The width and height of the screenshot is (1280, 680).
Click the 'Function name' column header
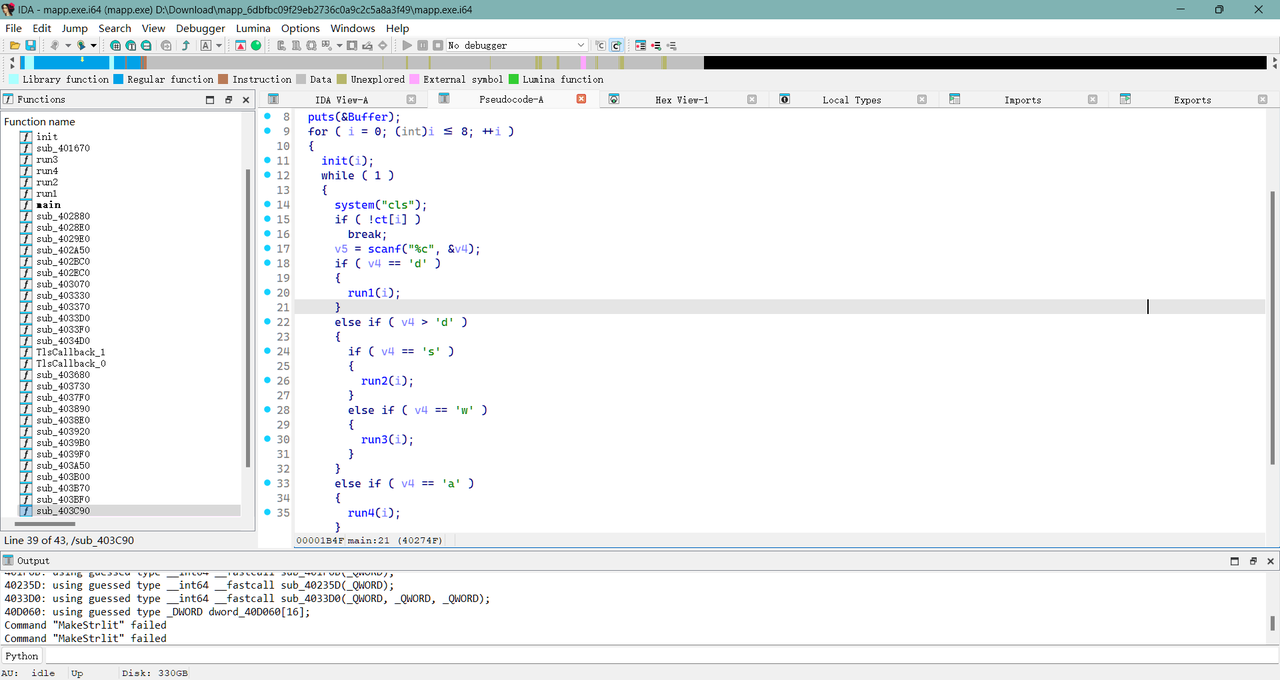pyautogui.click(x=40, y=122)
